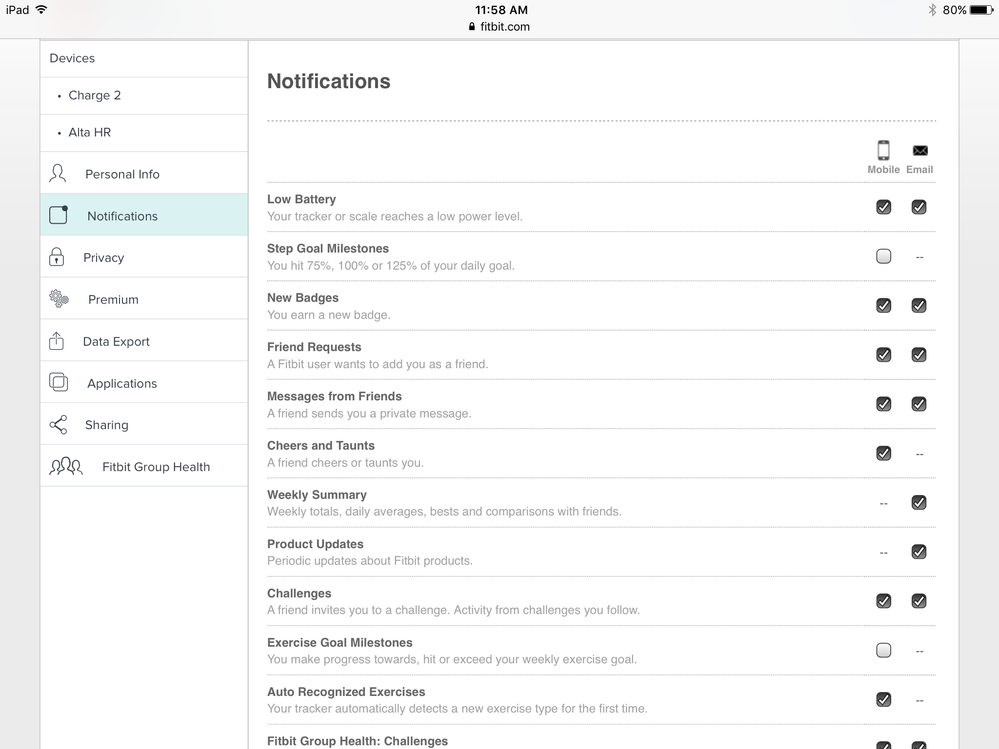Tap the 11:58 AM clock
The width and height of the screenshot is (999, 749).
[x=501, y=10]
